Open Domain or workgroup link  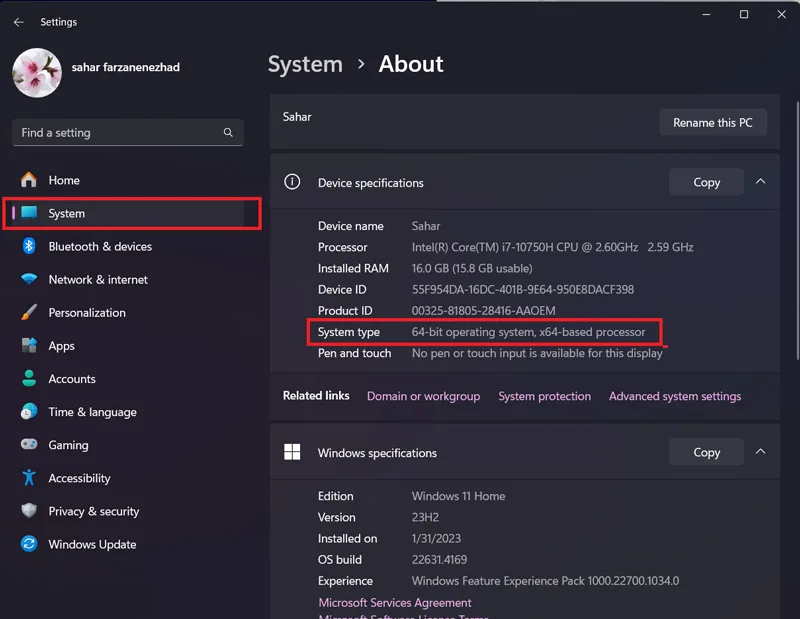[x=423, y=397]
